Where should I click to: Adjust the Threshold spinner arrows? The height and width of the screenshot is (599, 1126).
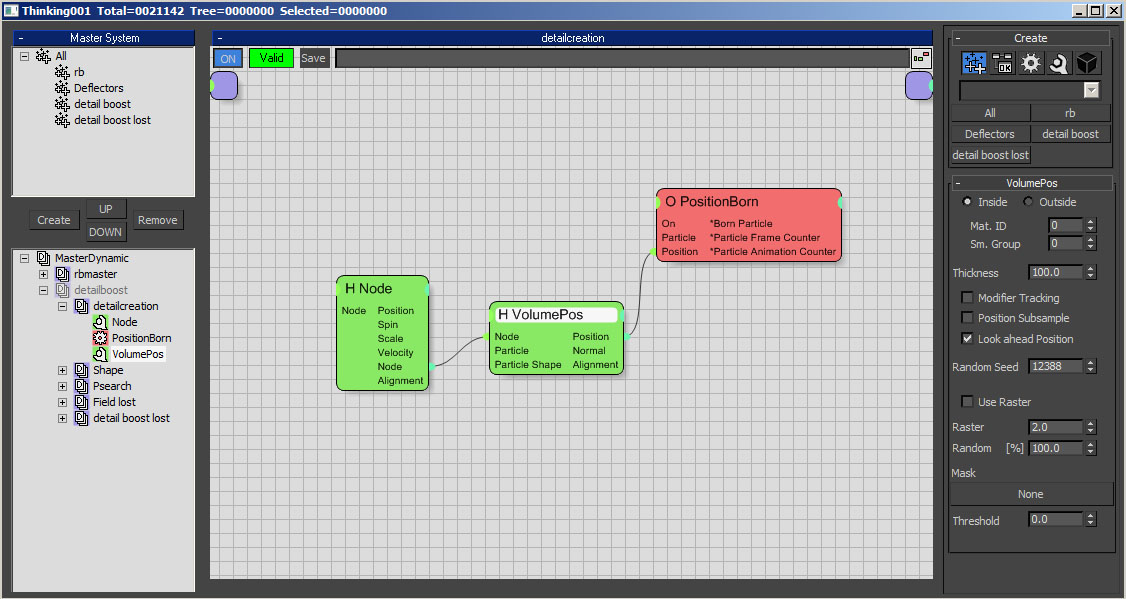1091,519
